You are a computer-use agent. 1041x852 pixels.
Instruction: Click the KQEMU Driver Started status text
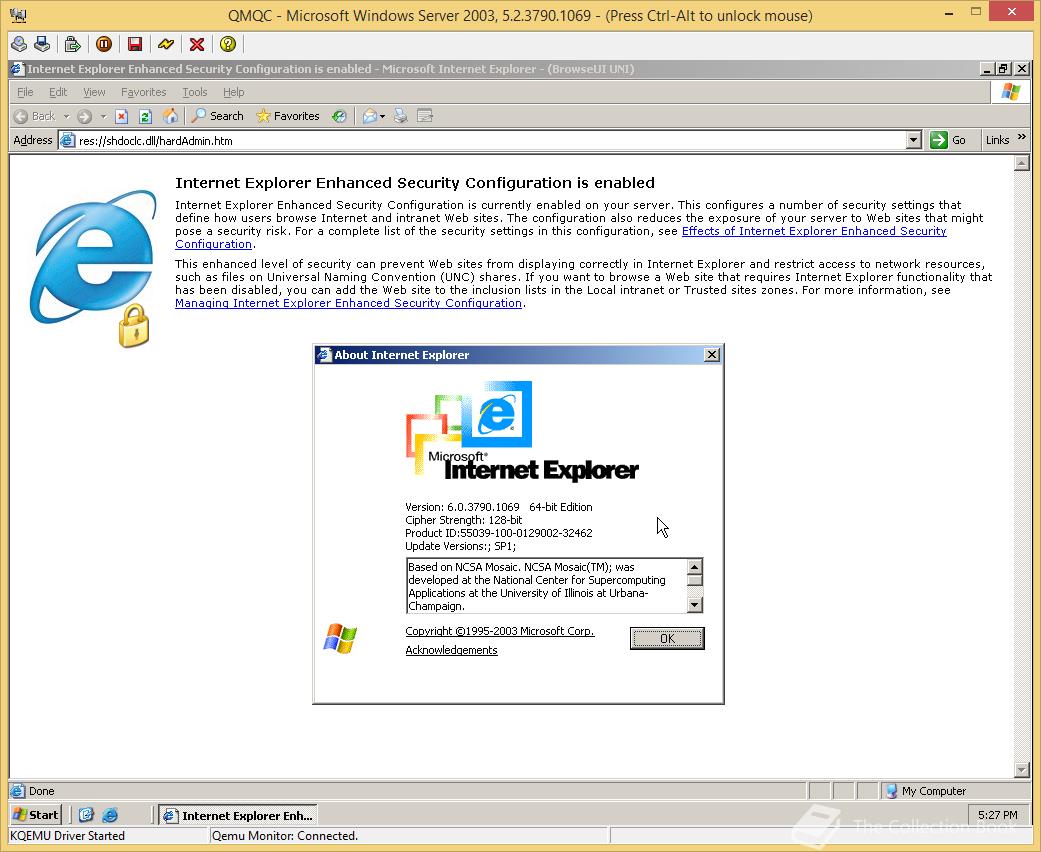click(x=67, y=836)
